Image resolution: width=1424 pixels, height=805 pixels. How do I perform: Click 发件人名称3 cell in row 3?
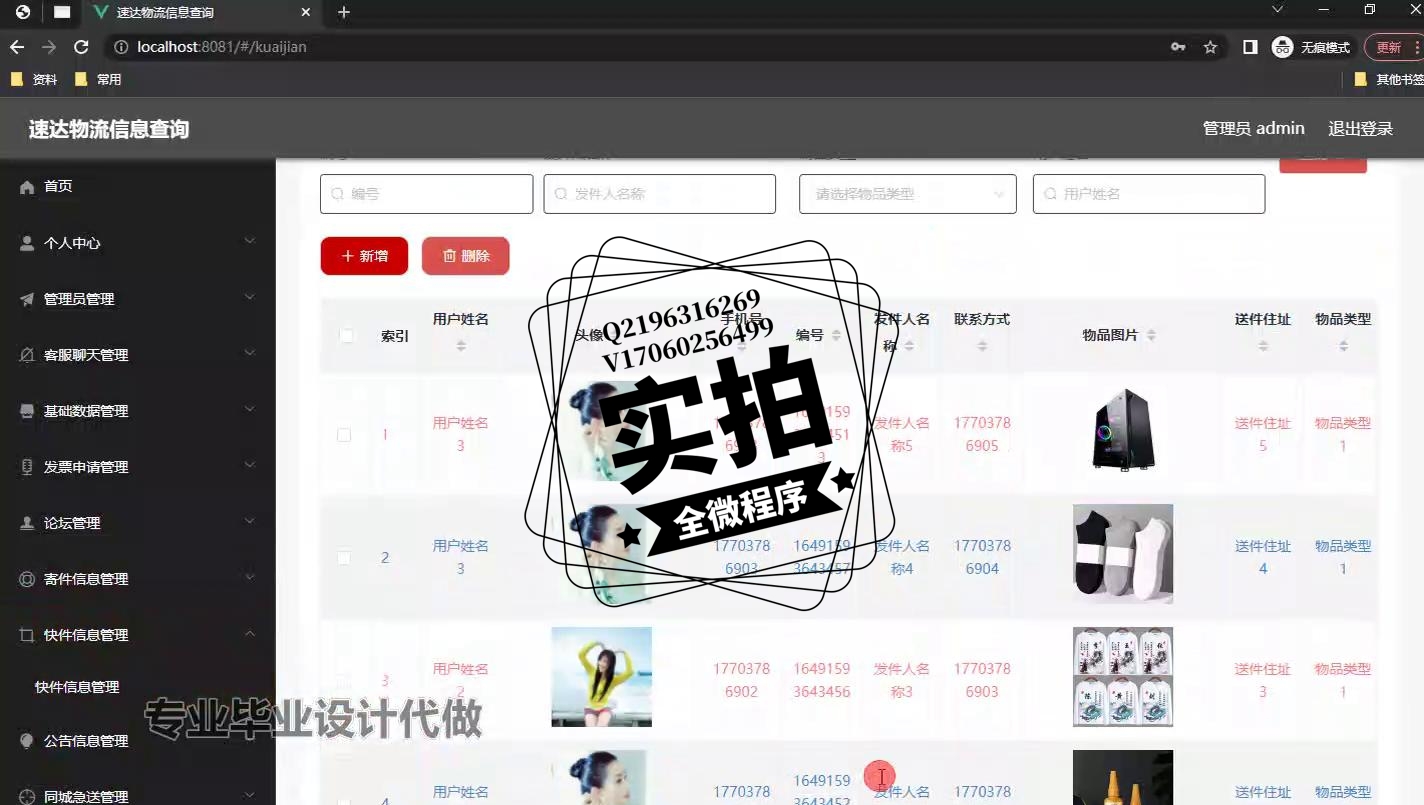coord(902,680)
